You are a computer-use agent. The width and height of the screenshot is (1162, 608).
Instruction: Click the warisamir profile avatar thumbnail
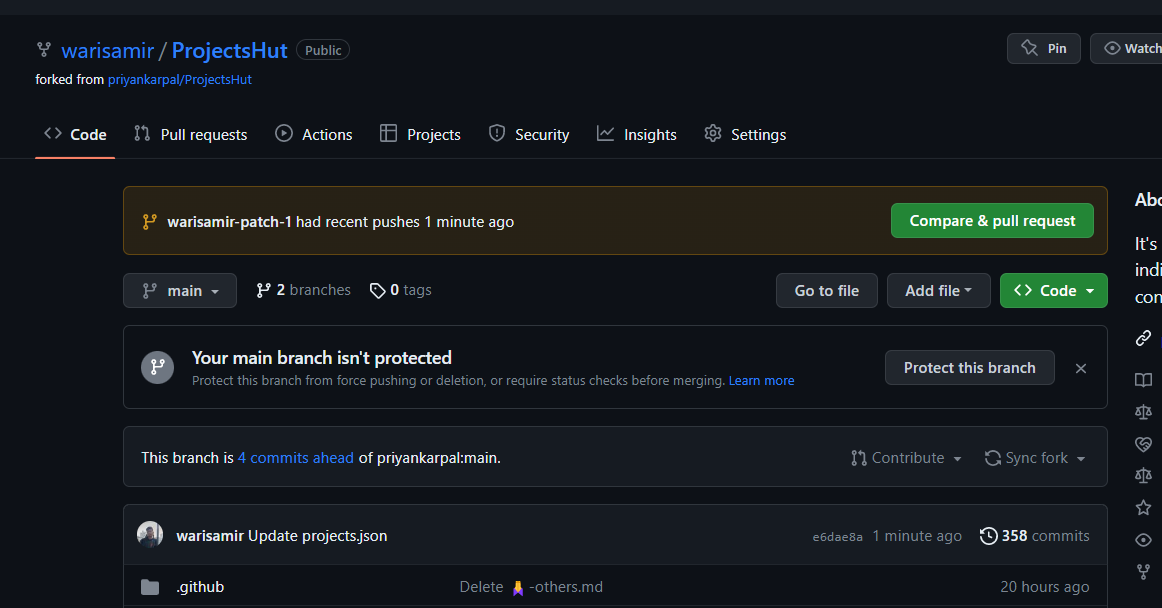[150, 535]
